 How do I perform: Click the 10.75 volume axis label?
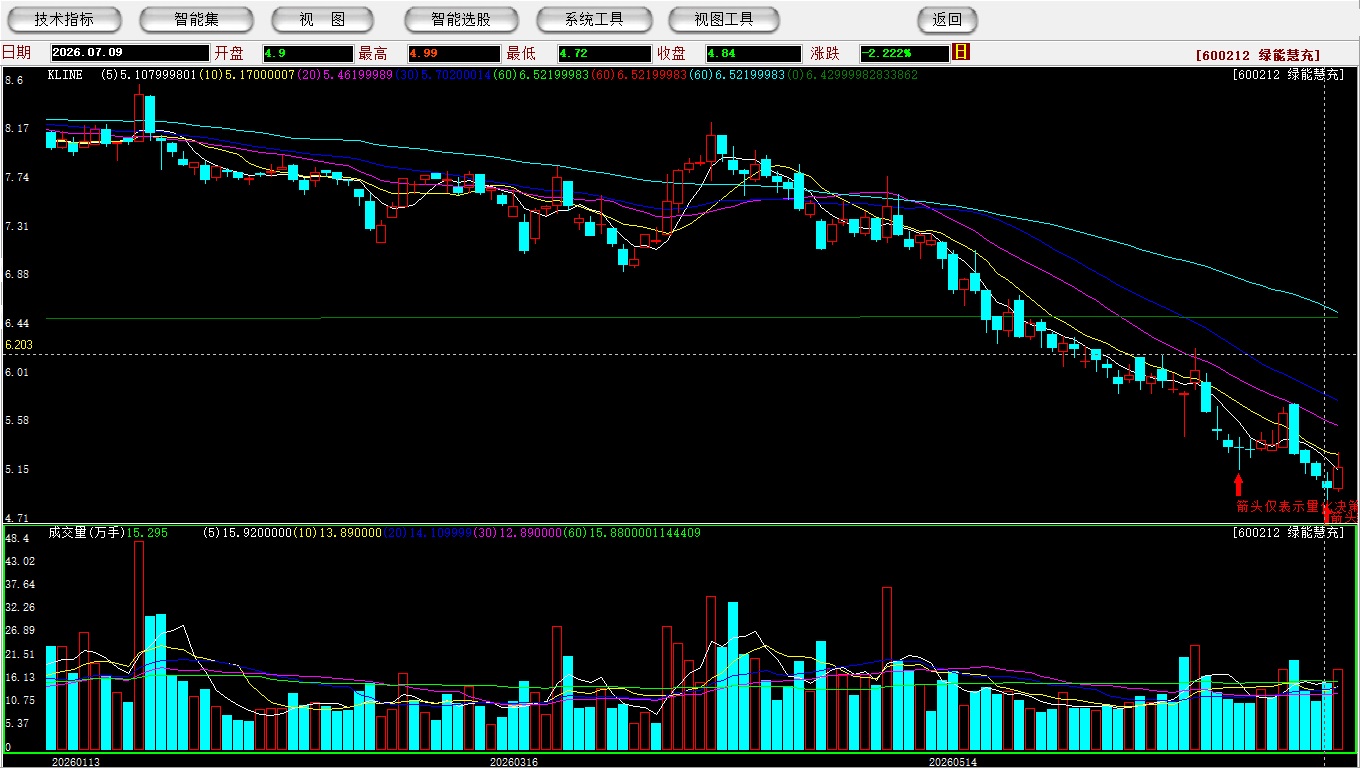[x=20, y=700]
